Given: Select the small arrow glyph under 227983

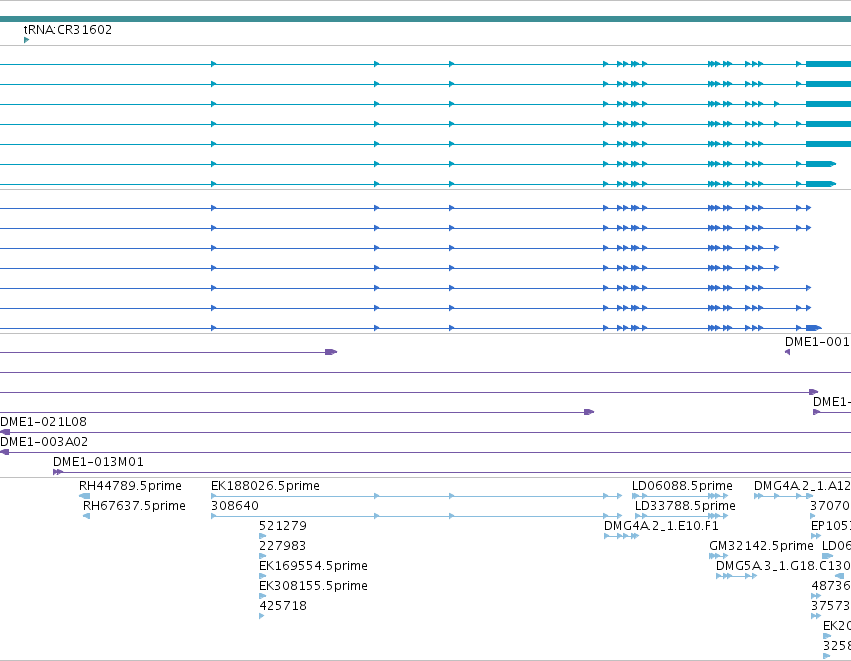Looking at the screenshot, I should click(x=263, y=556).
